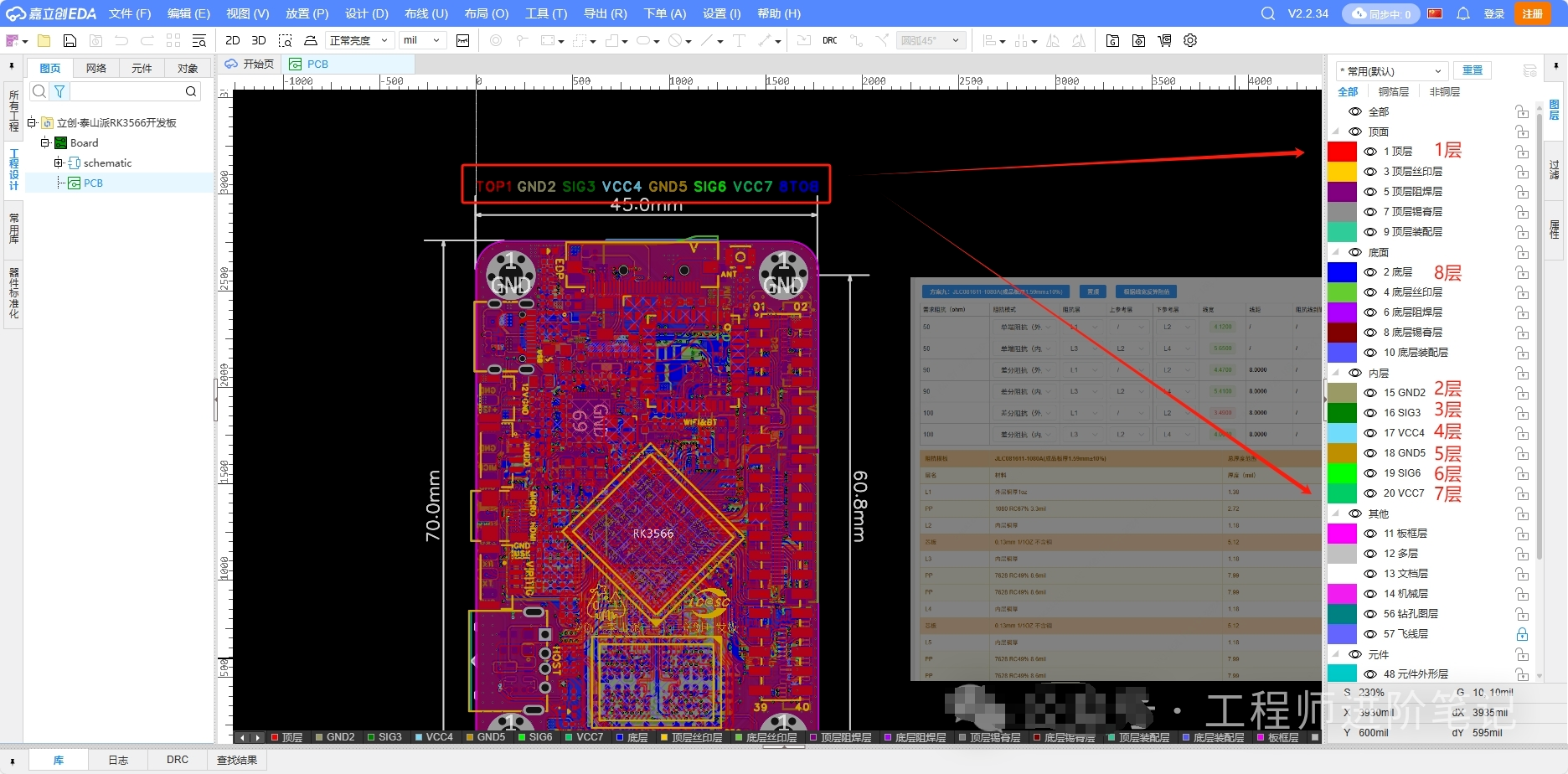Click the 注册 register button
Screen dimensions: 1568x774
click(1532, 13)
